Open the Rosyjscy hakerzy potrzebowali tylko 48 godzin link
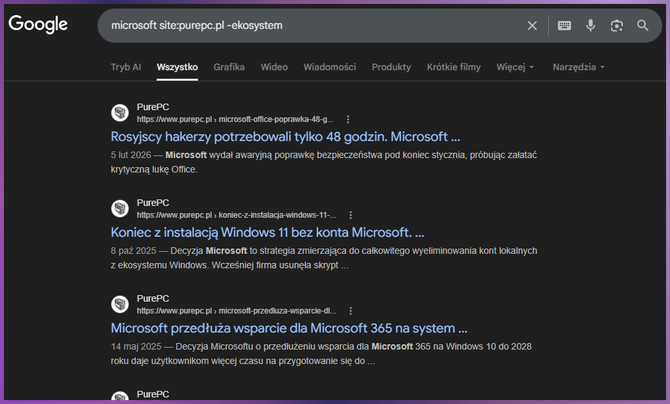This screenshot has width=670, height=404. click(285, 137)
